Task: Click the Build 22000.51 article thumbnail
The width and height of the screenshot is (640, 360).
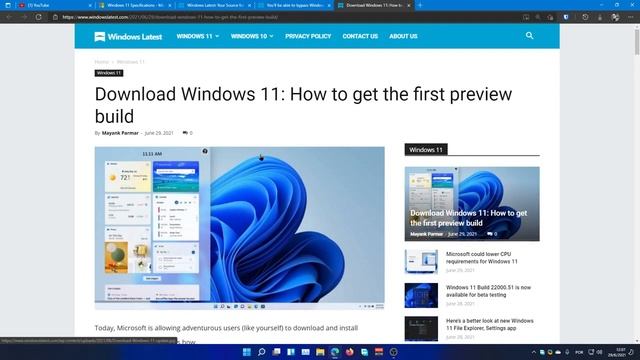Action: (x=421, y=295)
